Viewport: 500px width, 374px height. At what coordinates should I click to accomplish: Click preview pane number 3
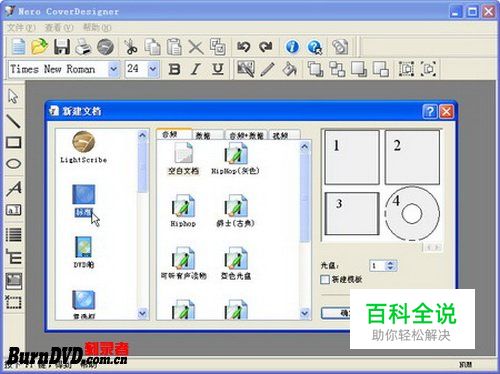point(352,213)
